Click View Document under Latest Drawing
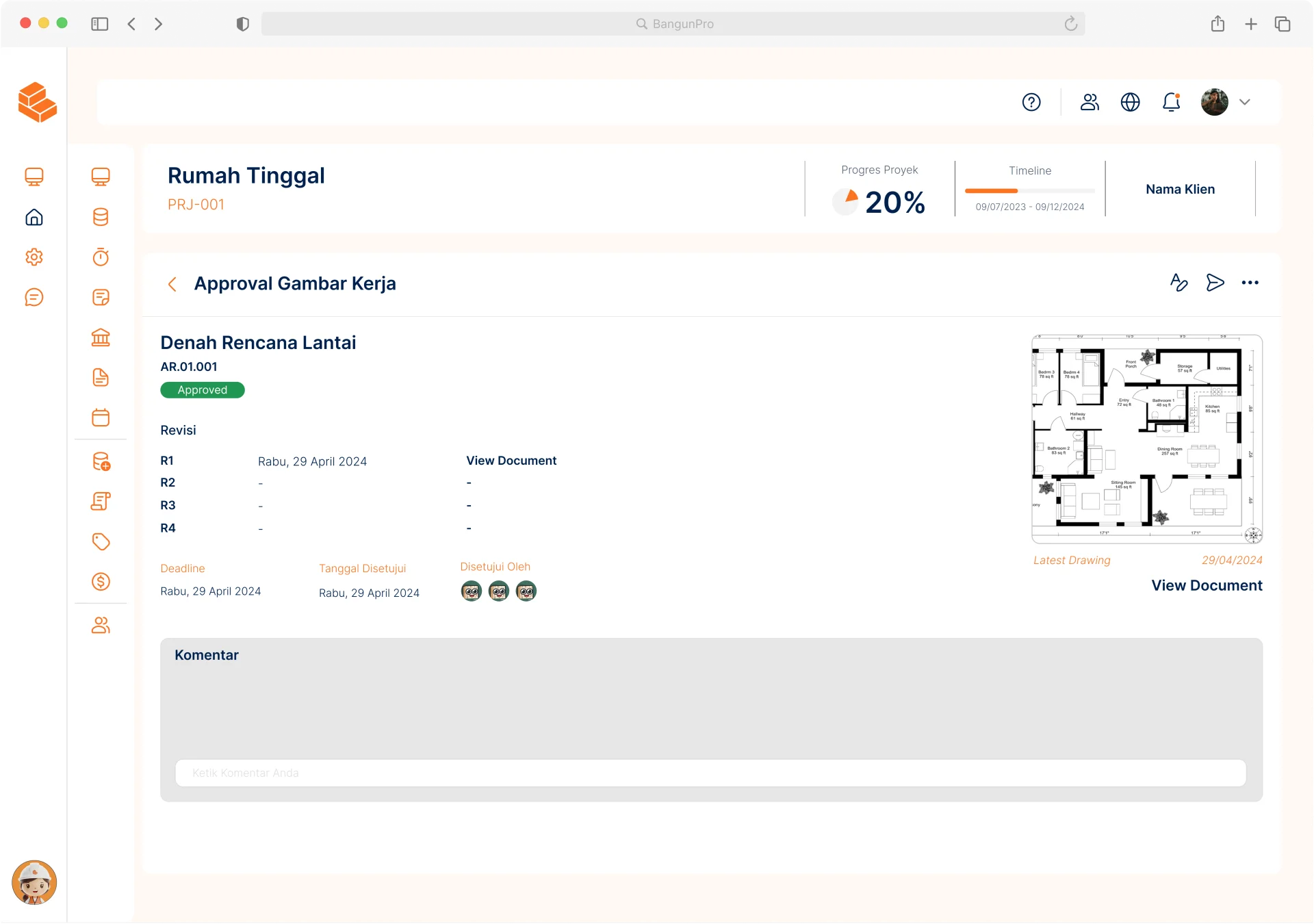The image size is (1314, 924). 1207,586
